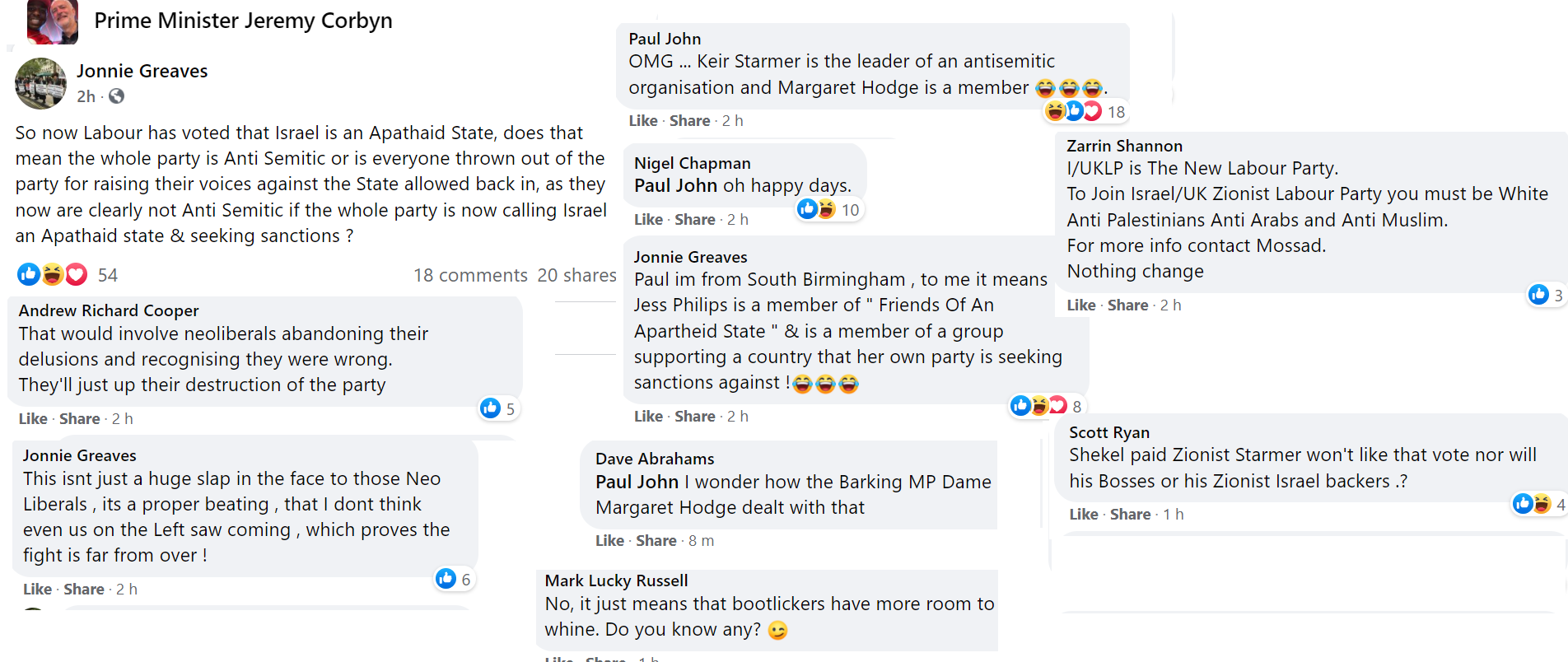Click Jonnie Greaves' post profile picture
Viewport: 1568px width, 662px height.
coord(40,83)
